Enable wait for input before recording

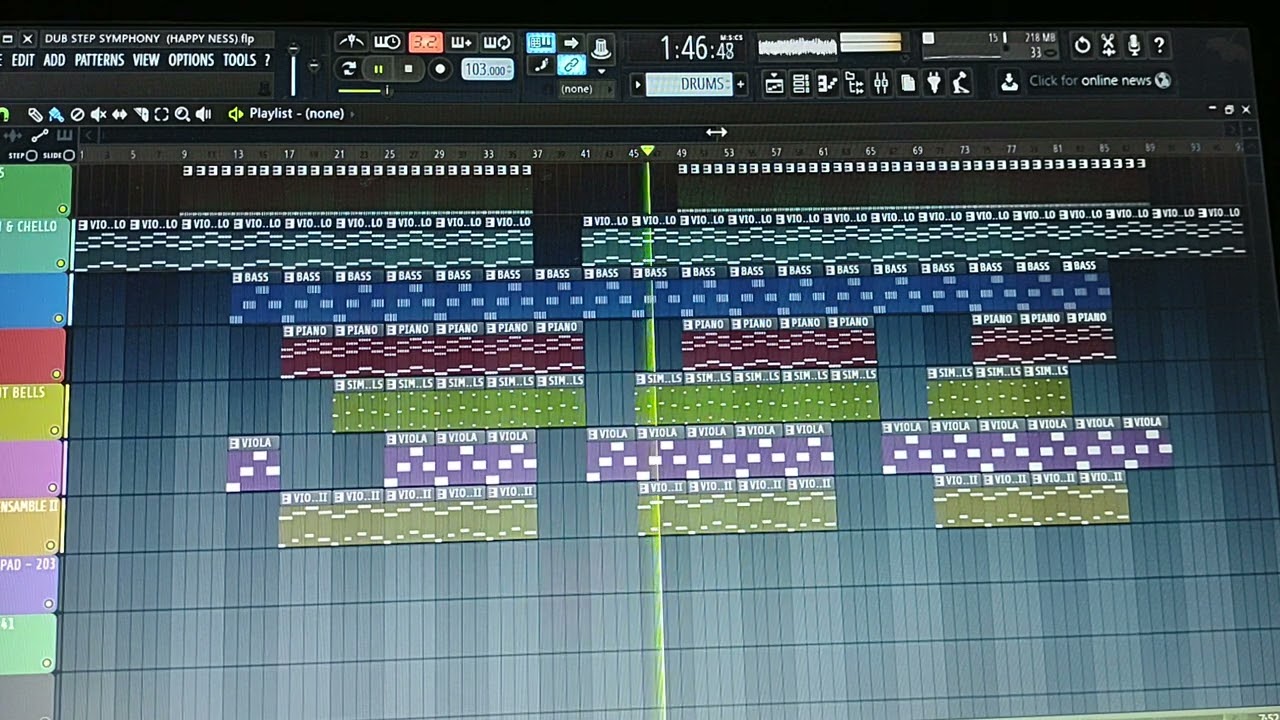coord(387,42)
